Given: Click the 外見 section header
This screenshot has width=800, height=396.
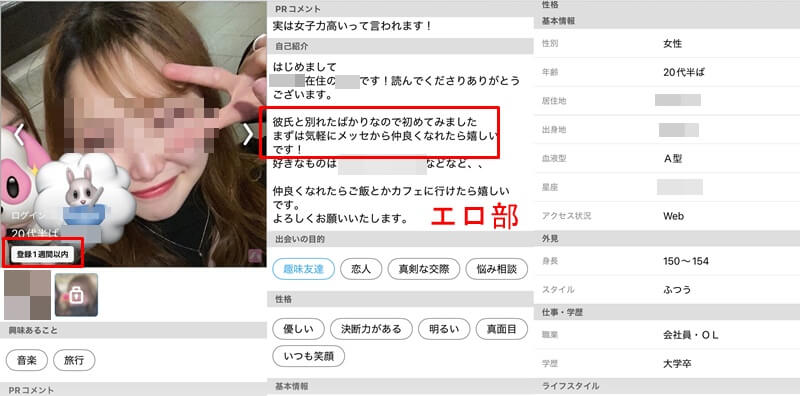Looking at the screenshot, I should coord(667,238).
